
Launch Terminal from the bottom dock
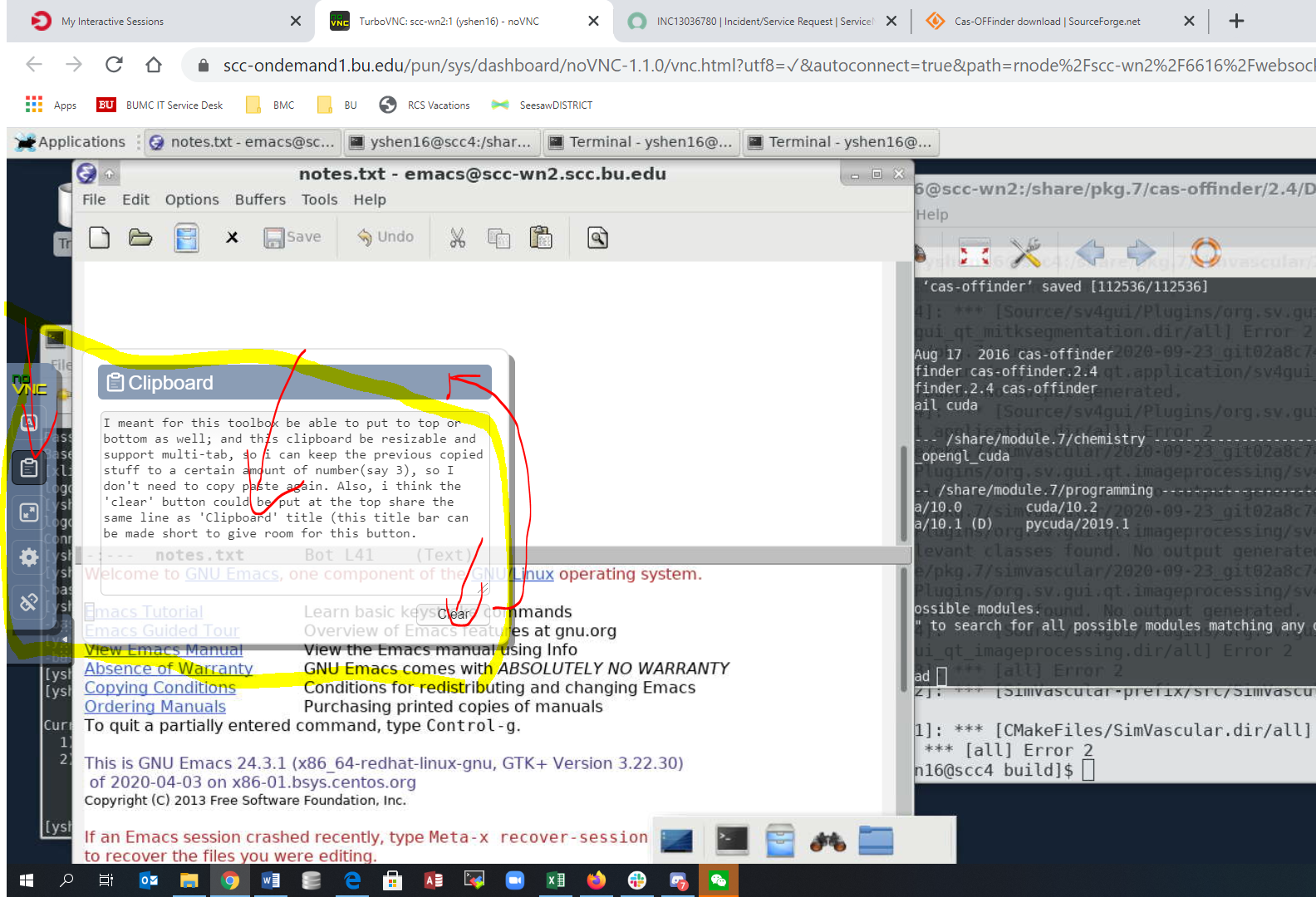click(x=732, y=840)
